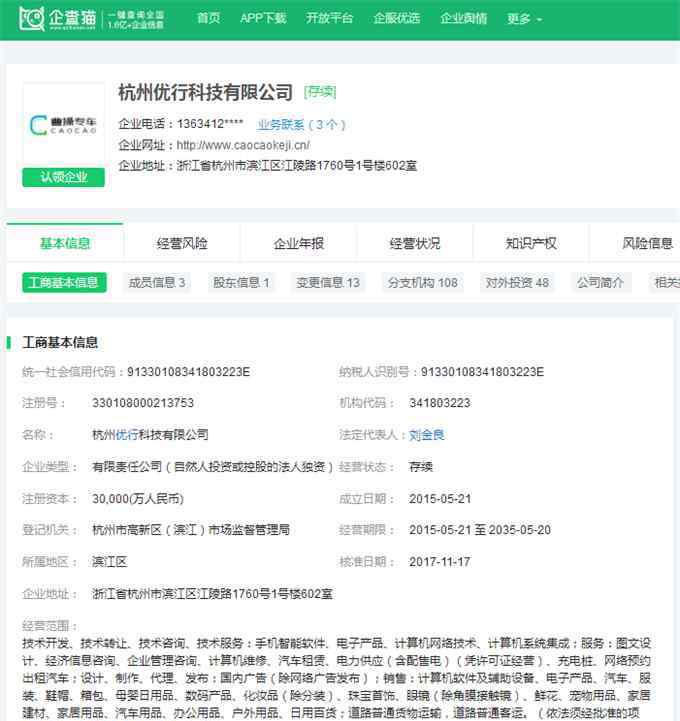Jump to 变更信息 13 section

pyautogui.click(x=328, y=282)
